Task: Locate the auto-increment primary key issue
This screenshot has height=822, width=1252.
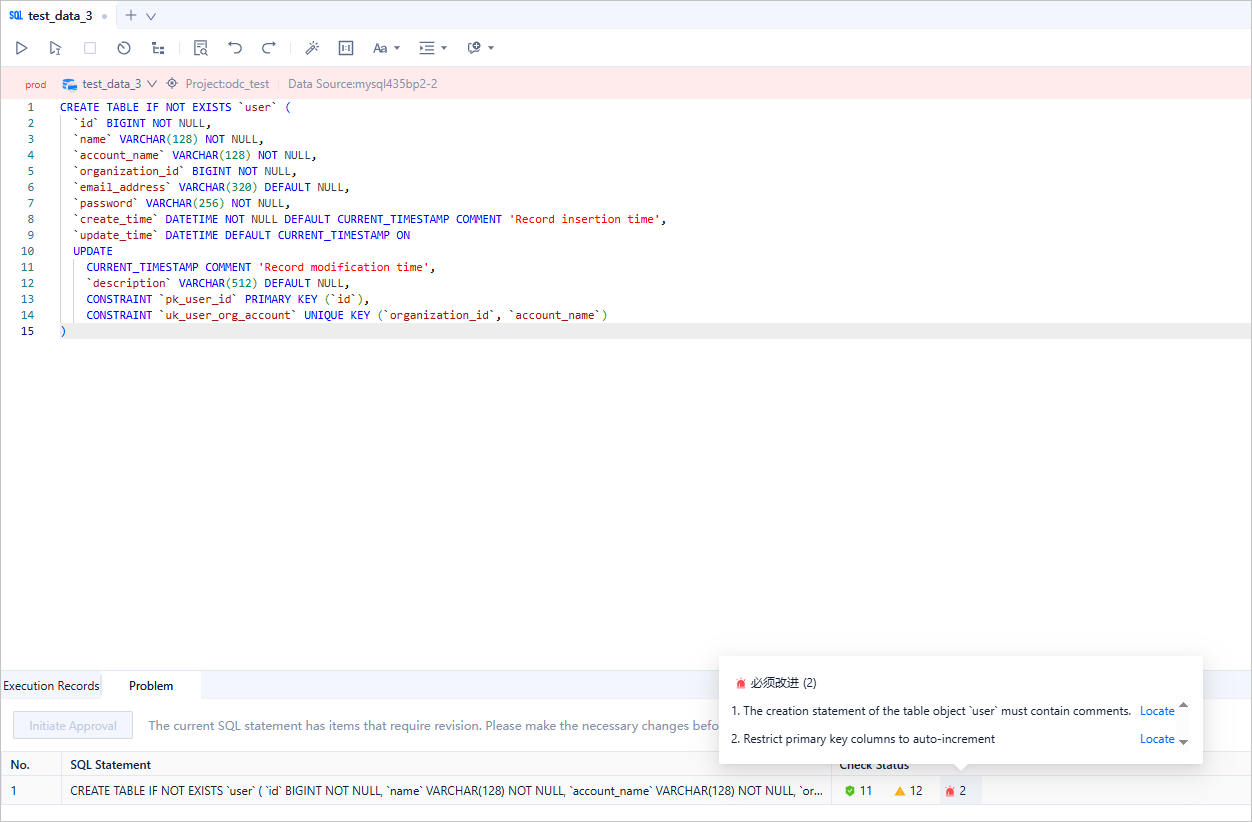Action: [1157, 739]
